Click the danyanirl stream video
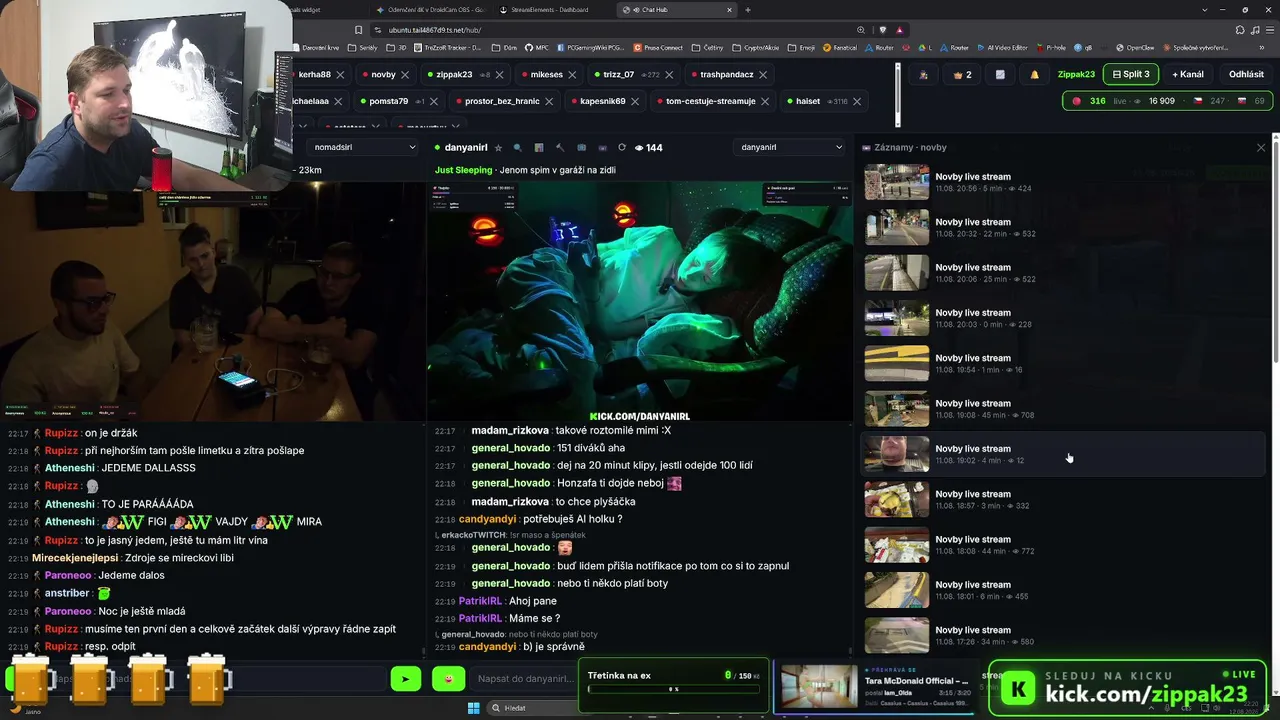The height and width of the screenshot is (720, 1280). click(x=639, y=300)
